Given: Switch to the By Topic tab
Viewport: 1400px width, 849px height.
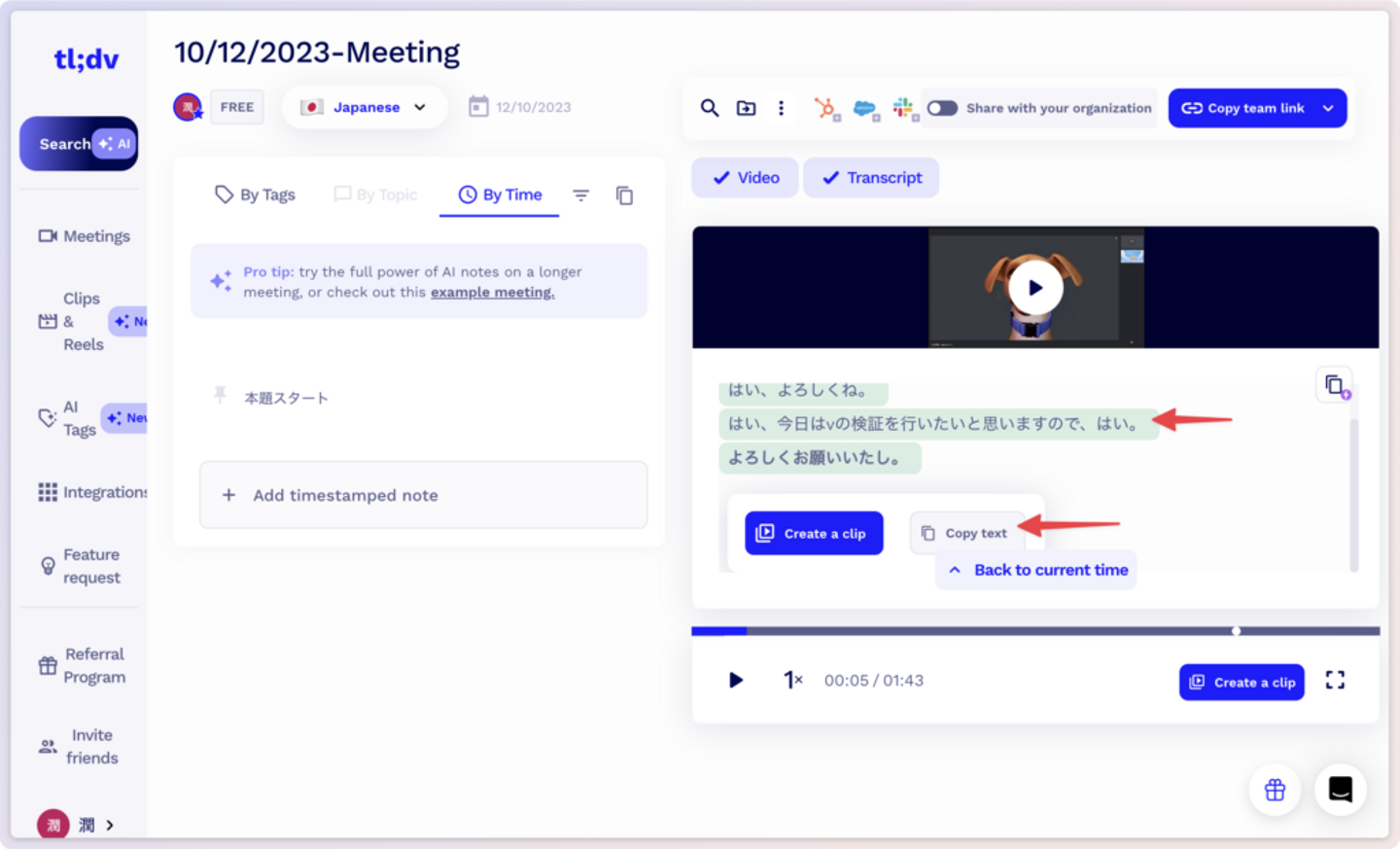Looking at the screenshot, I should coord(375,195).
